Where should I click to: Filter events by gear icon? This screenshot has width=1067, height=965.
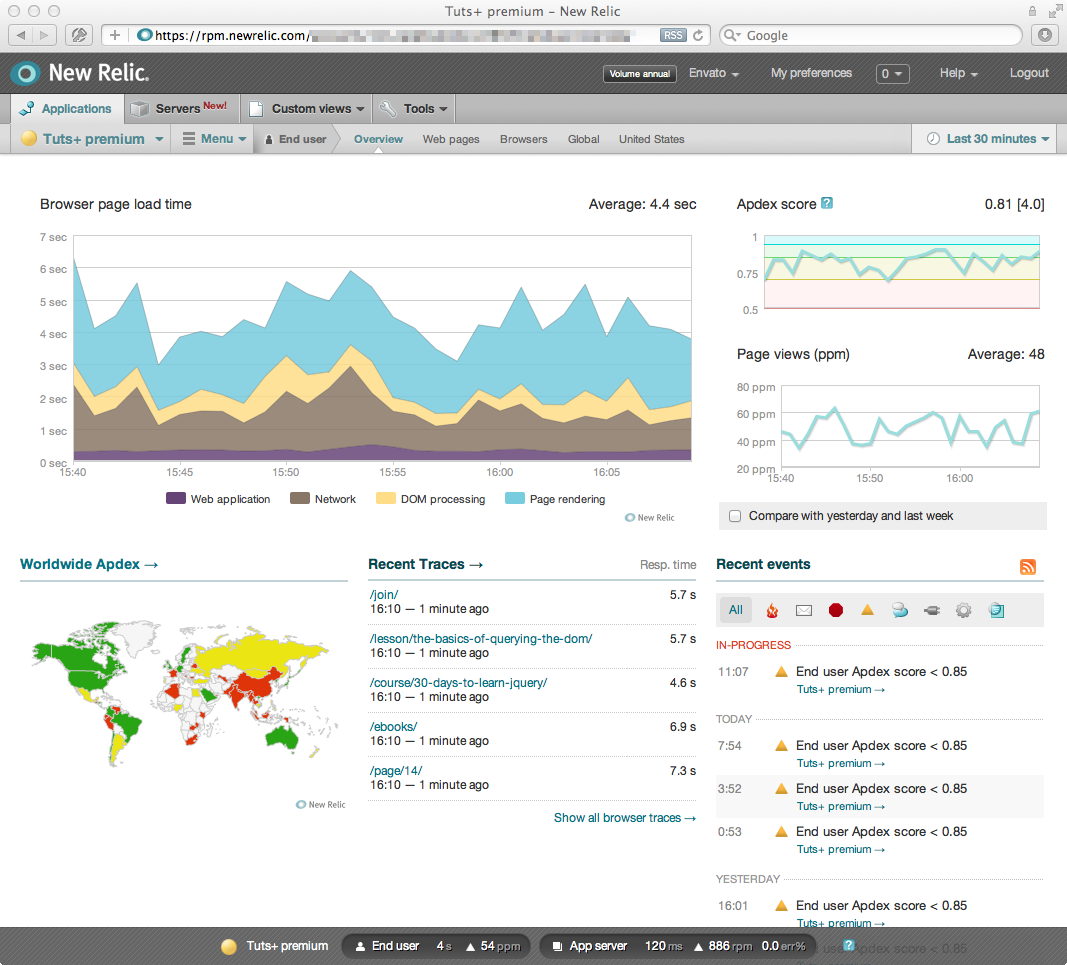click(x=964, y=610)
